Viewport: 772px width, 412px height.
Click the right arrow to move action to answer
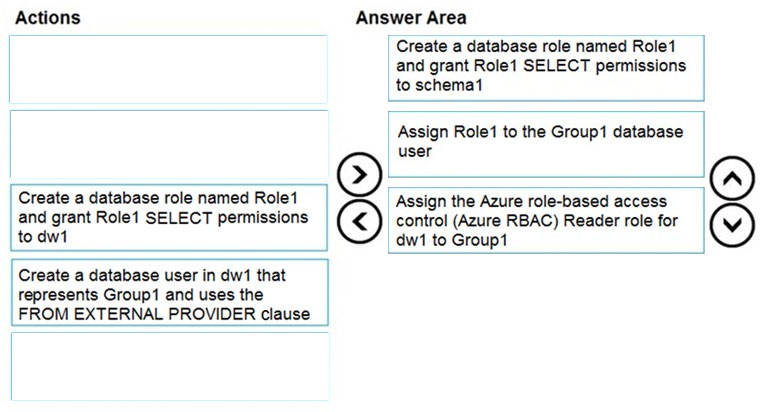(359, 175)
